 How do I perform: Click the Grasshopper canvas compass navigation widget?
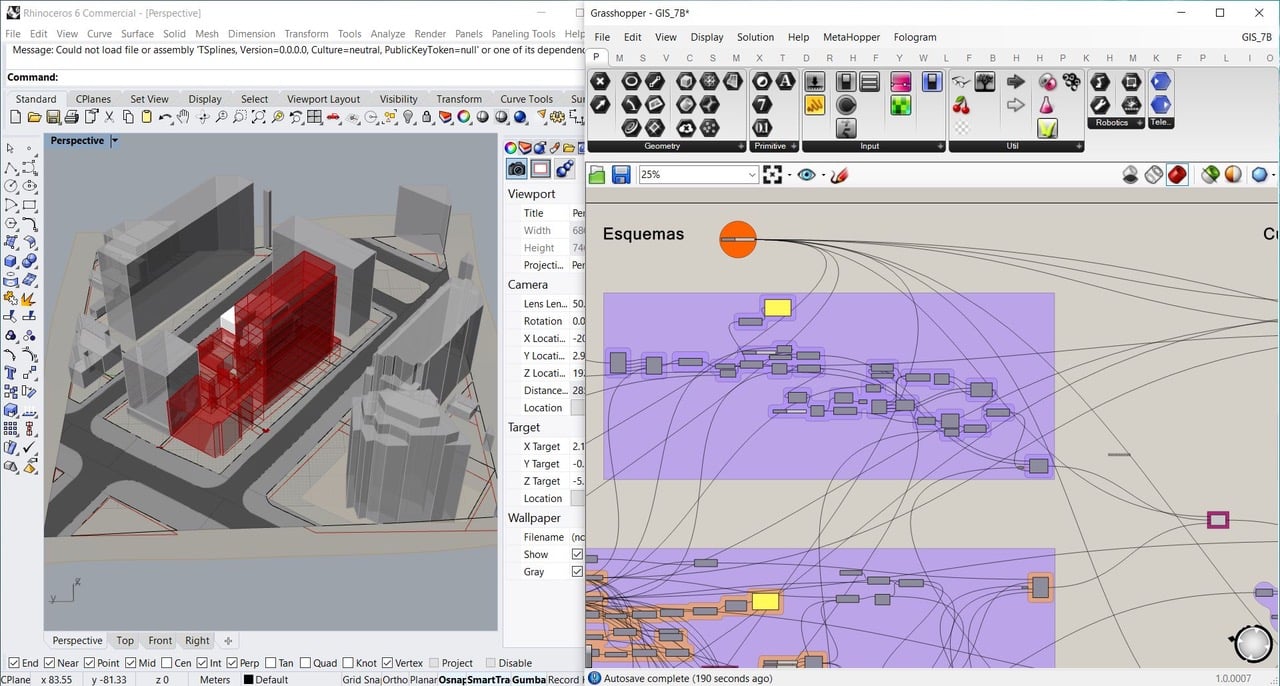pos(1253,643)
